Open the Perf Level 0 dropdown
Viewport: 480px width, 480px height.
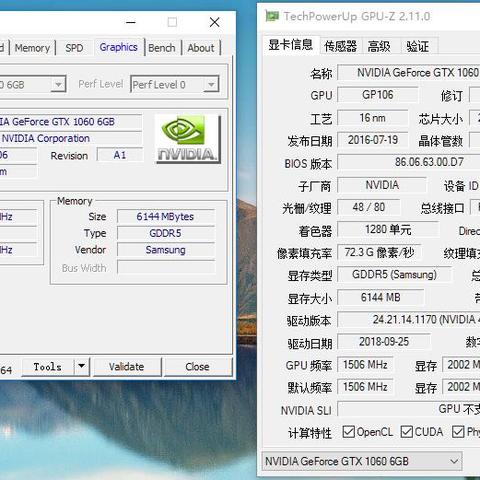(x=174, y=84)
